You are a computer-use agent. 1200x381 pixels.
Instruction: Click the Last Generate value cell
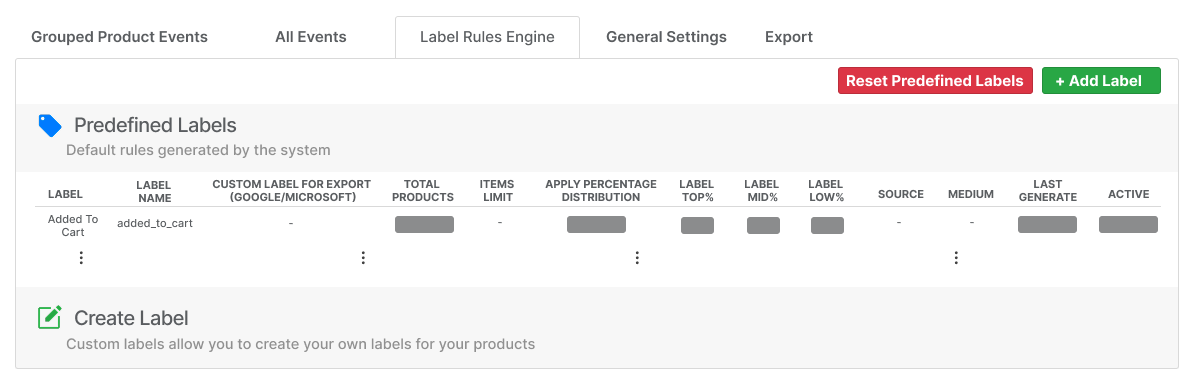pyautogui.click(x=1047, y=224)
